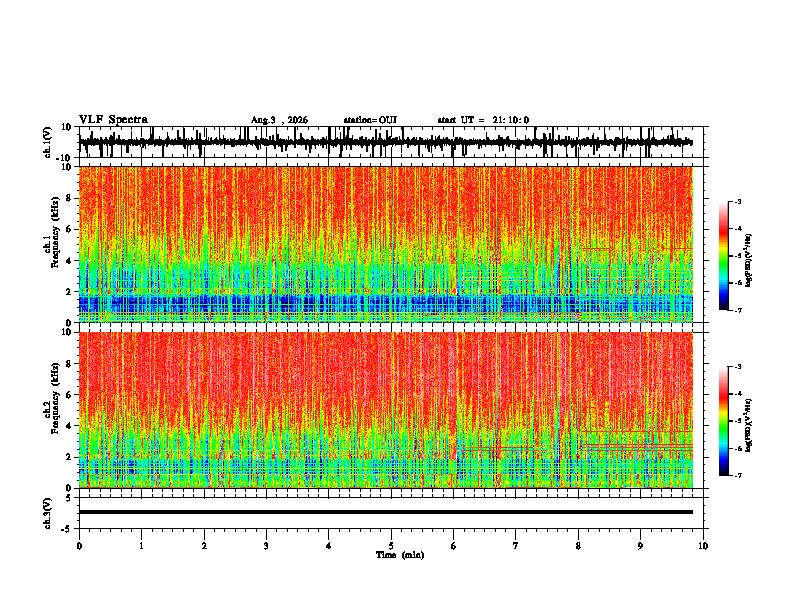792x612 pixels.
Task: Click the ch.2 spectrogram color scale bar
Action: [724, 421]
